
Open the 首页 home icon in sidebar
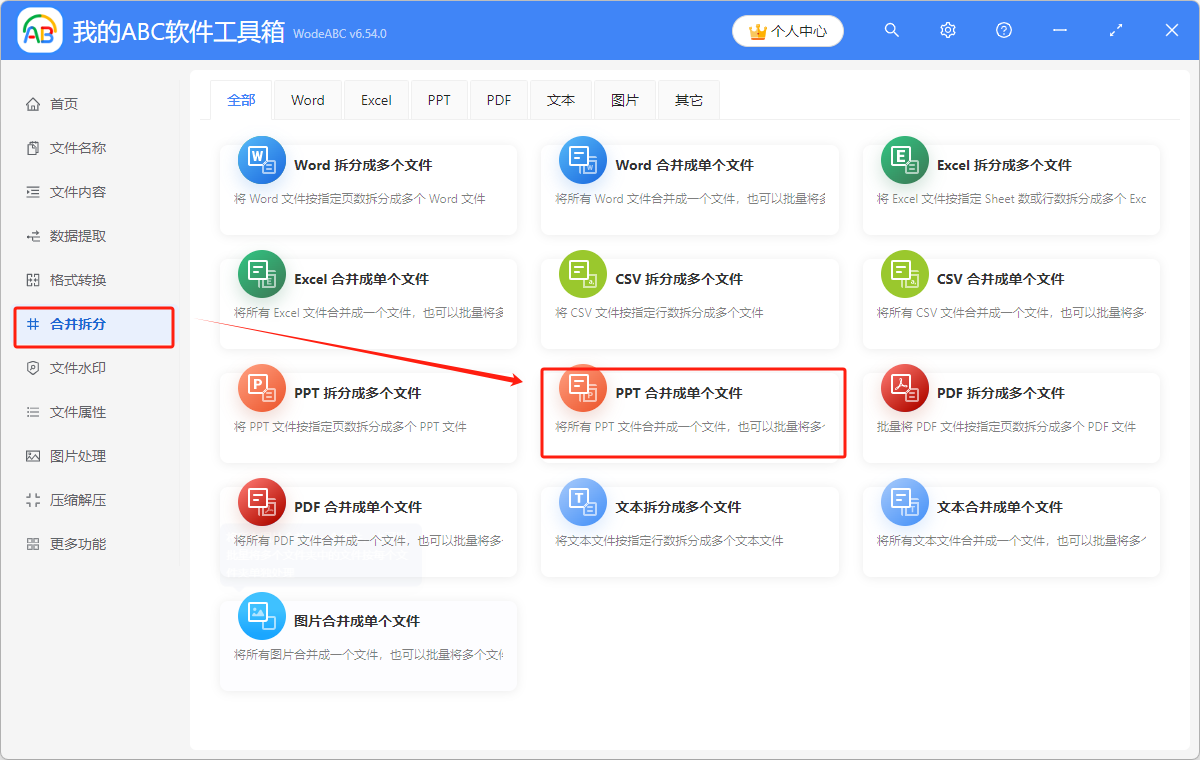[31, 103]
